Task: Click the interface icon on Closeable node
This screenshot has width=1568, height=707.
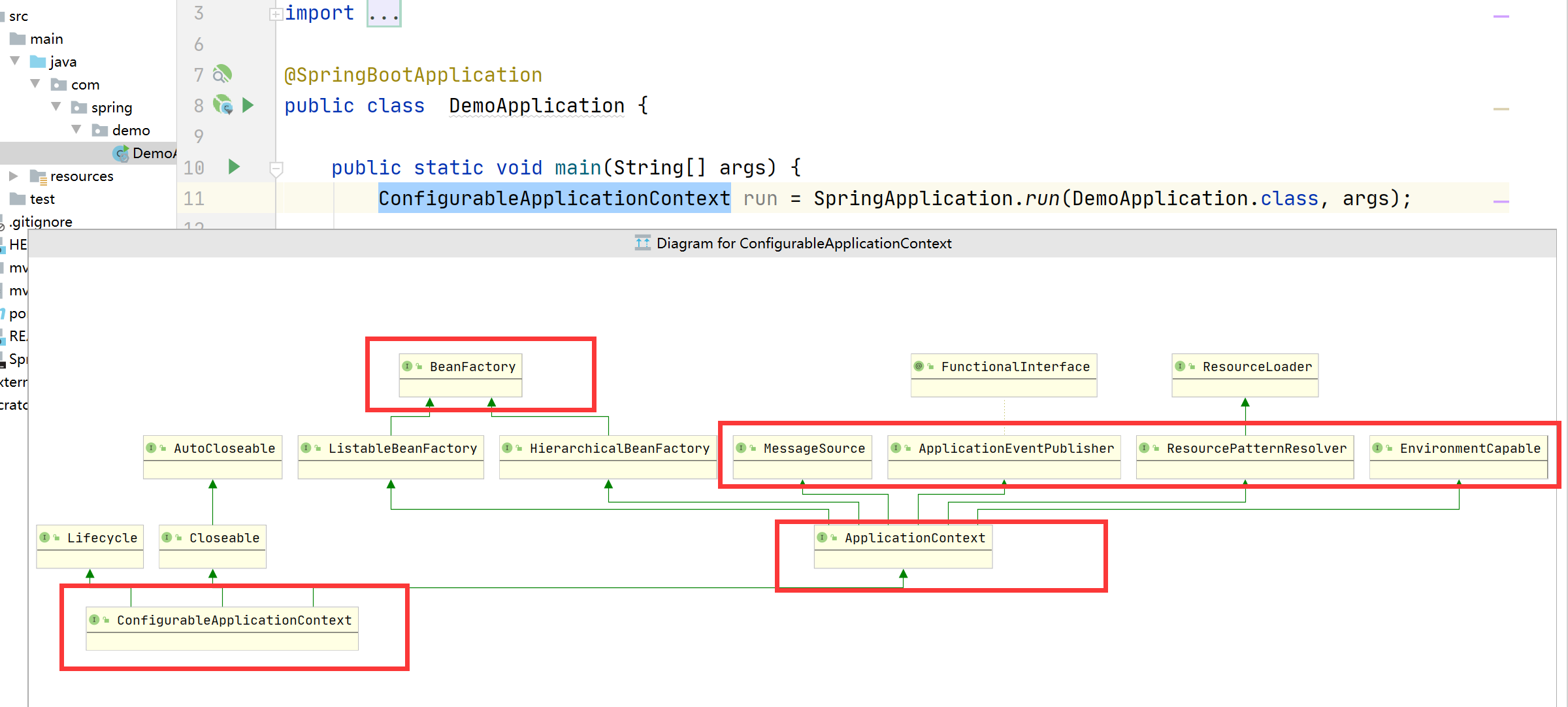Action: (167, 537)
